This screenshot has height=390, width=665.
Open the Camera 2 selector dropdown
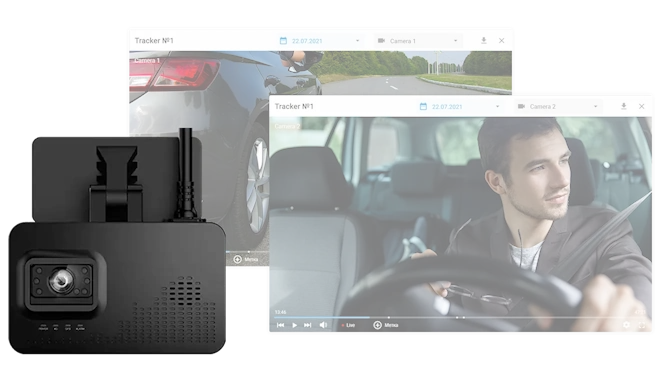(558, 107)
